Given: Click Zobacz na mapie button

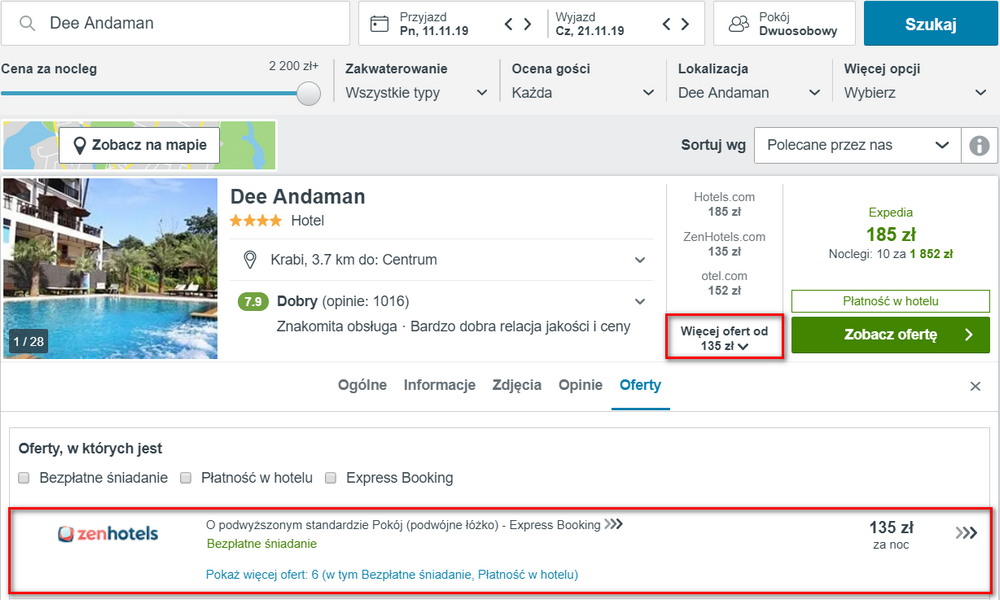Looking at the screenshot, I should pos(140,145).
